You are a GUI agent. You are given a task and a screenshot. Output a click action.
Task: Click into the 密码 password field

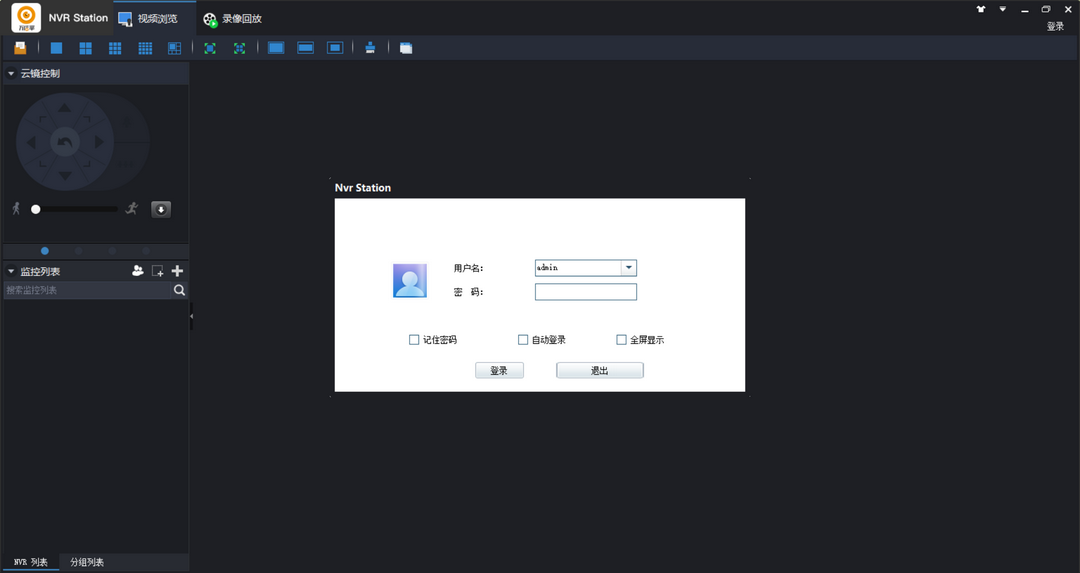point(585,292)
